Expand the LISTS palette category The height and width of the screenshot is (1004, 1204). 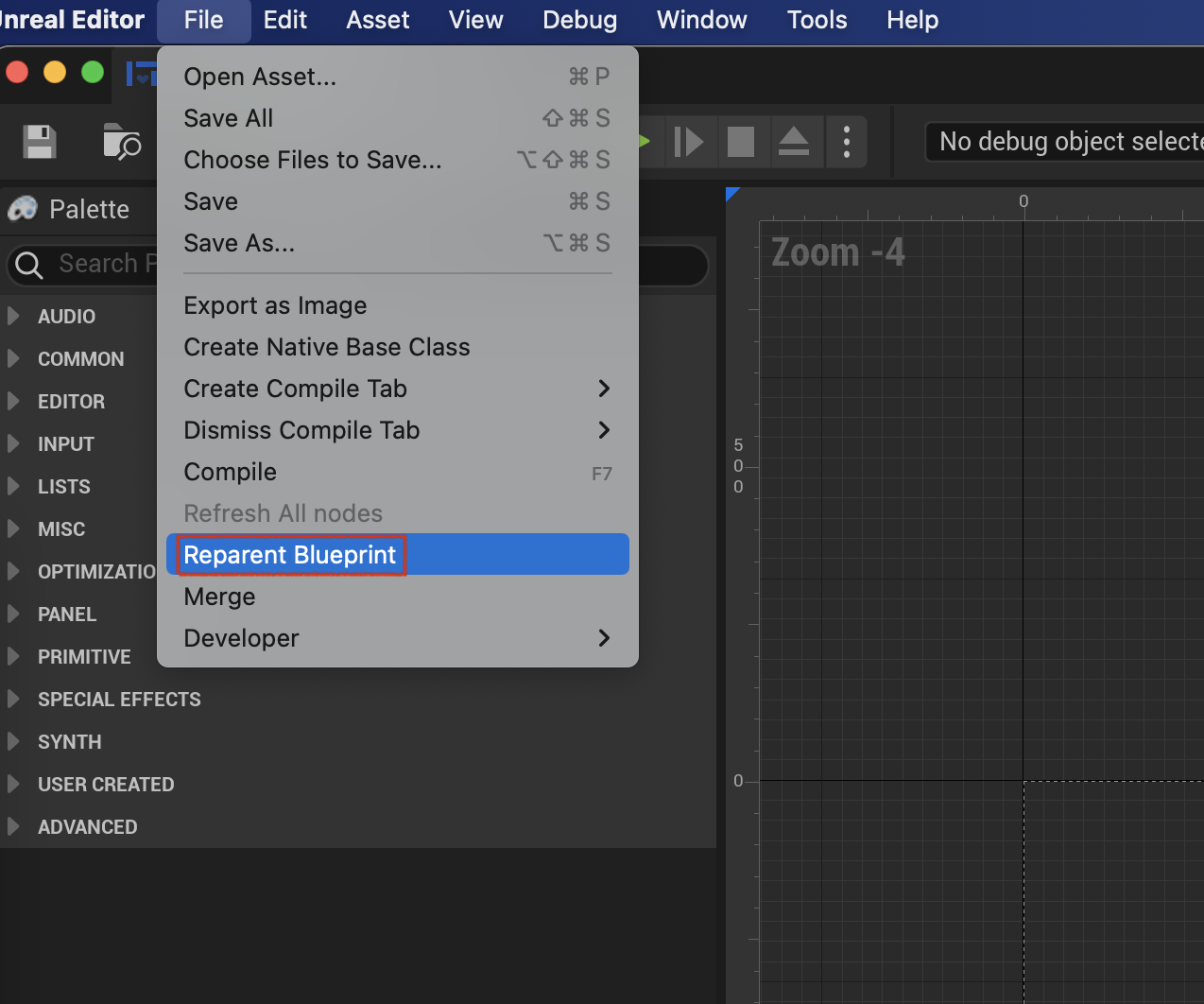click(x=13, y=486)
